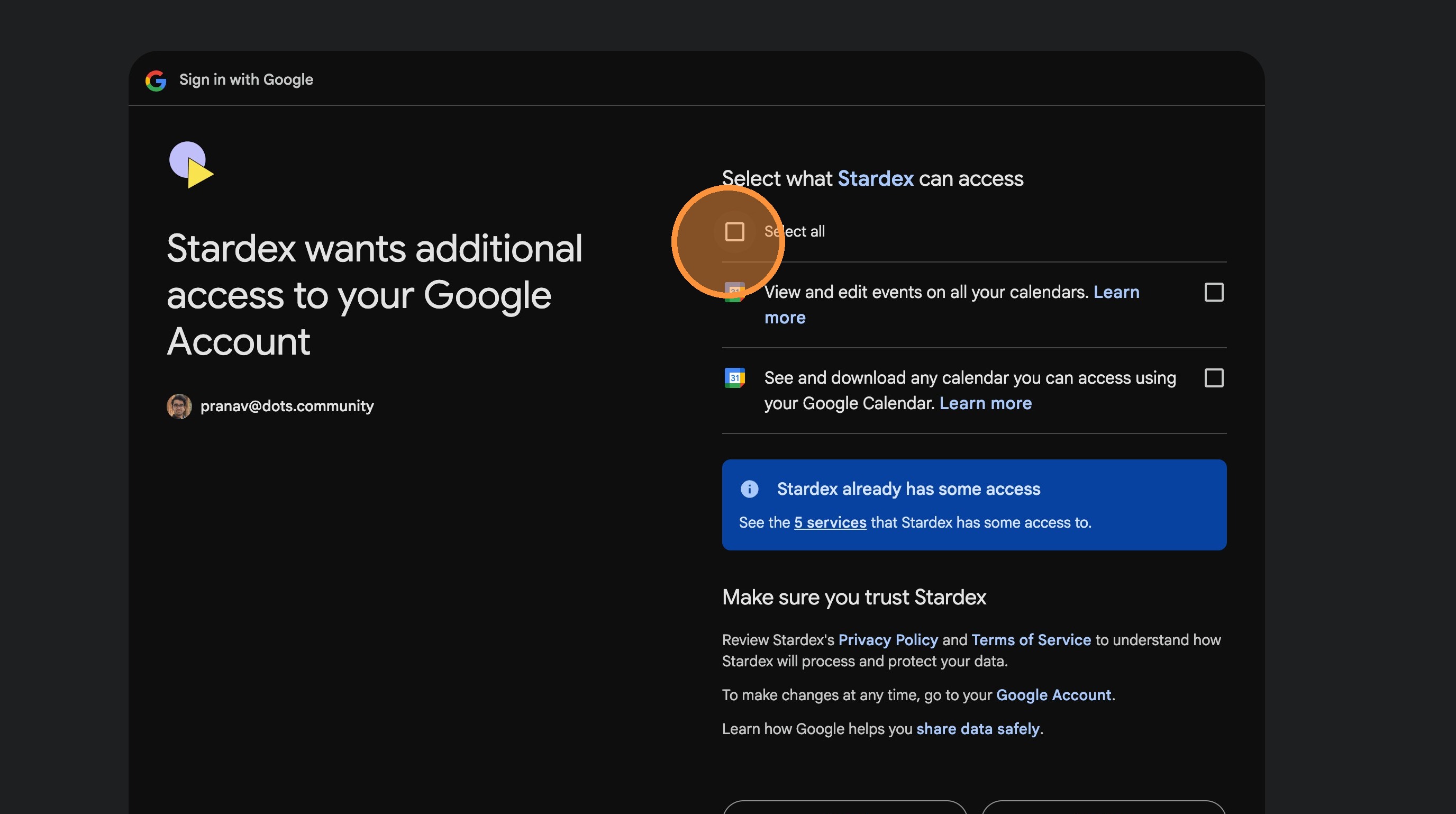The width and height of the screenshot is (1456, 814).
Task: Open the Stardex link in access heading
Action: [875, 179]
